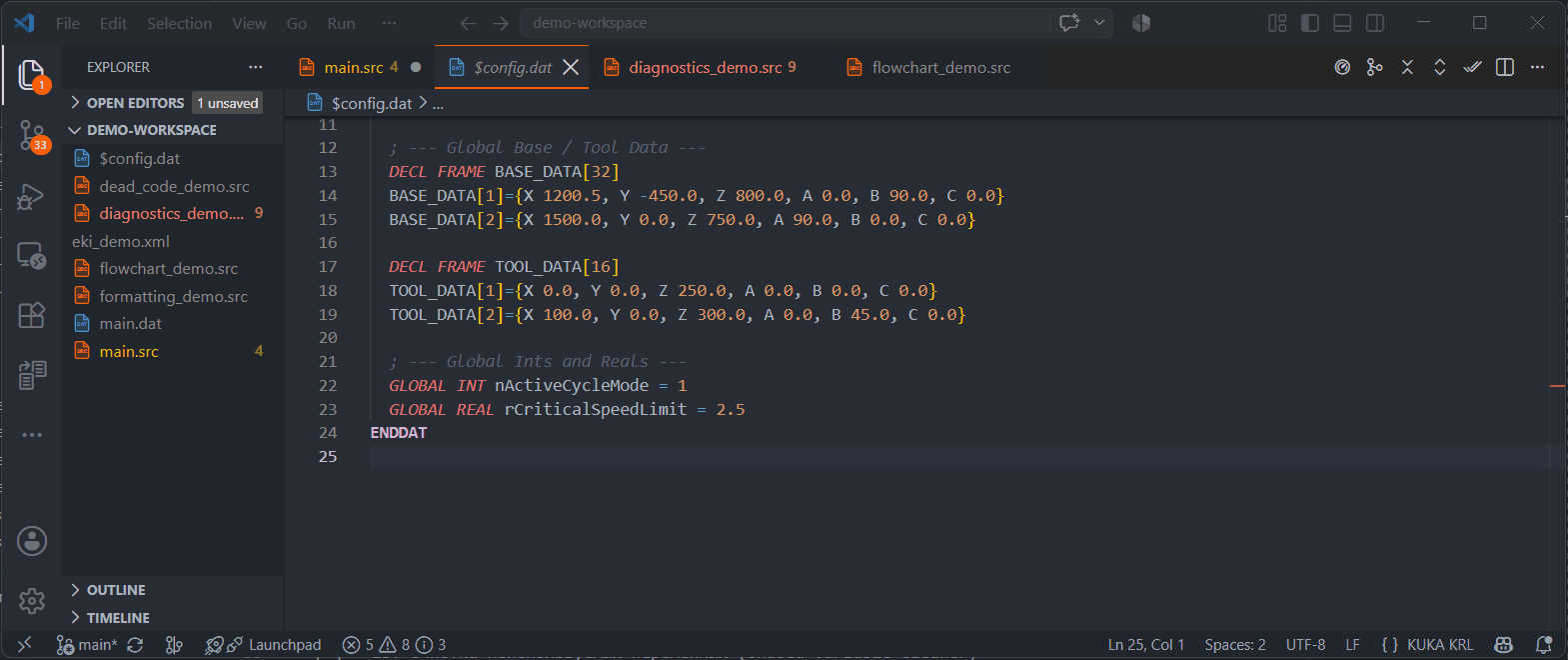Switch to the flowchart_demo.src tab
This screenshot has height=660, width=1568.
940,67
